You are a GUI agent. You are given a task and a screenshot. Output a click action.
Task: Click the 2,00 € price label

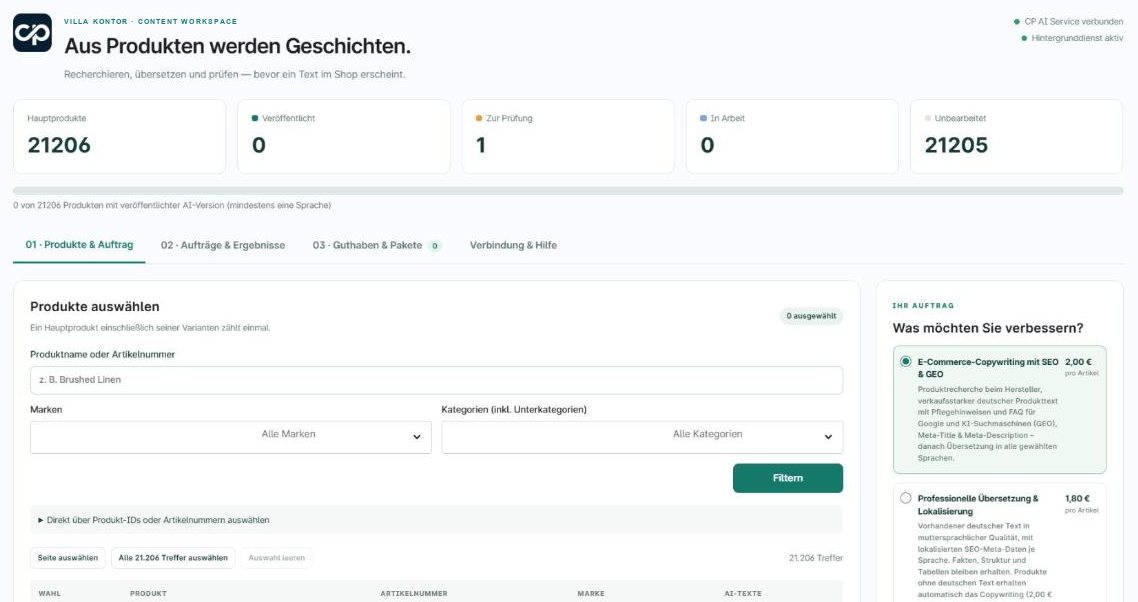click(x=1078, y=362)
